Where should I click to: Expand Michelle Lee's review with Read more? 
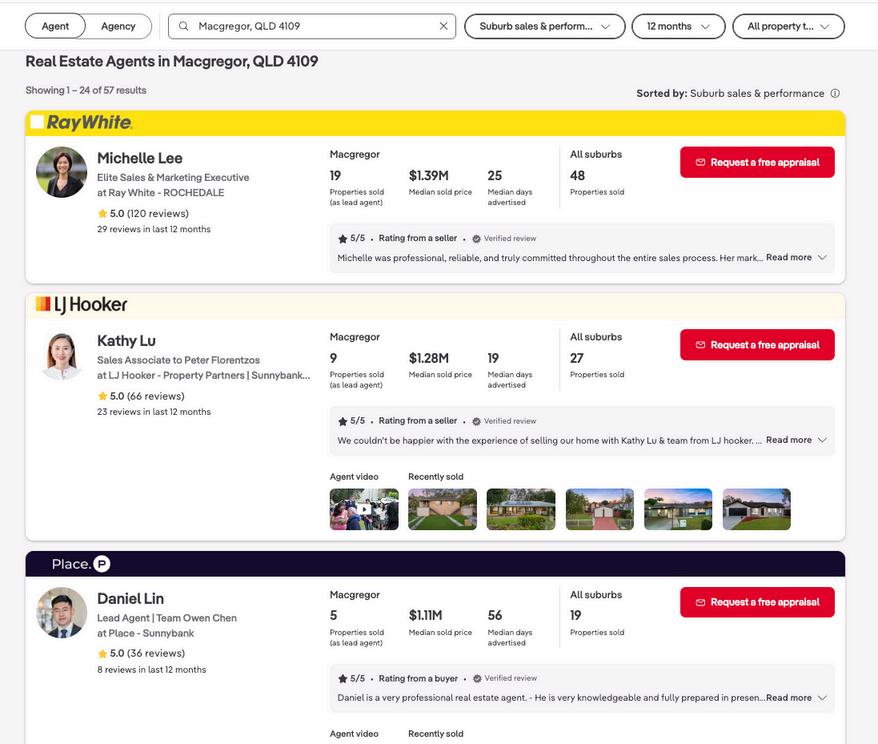tap(796, 258)
